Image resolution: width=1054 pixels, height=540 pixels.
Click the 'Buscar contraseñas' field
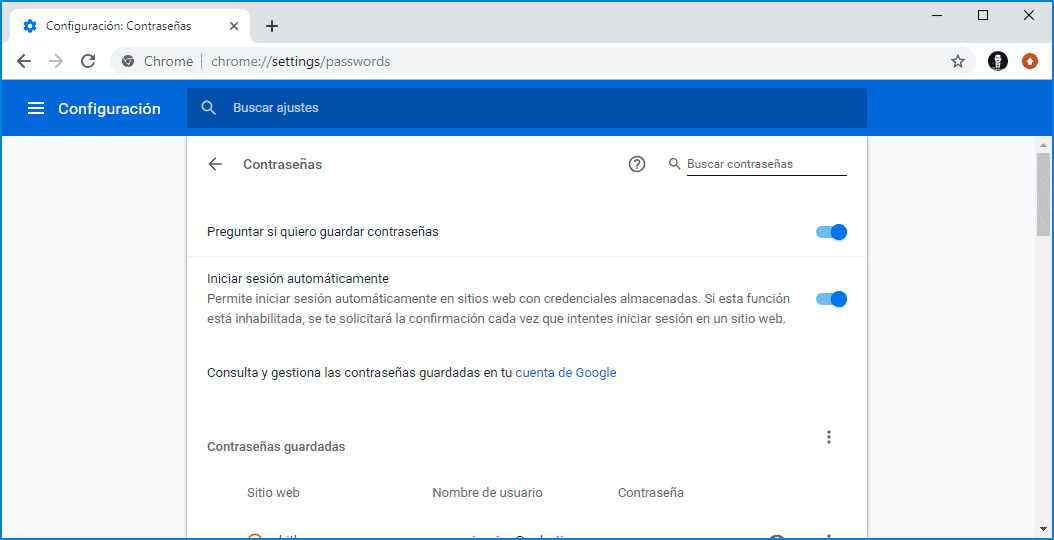(766, 164)
